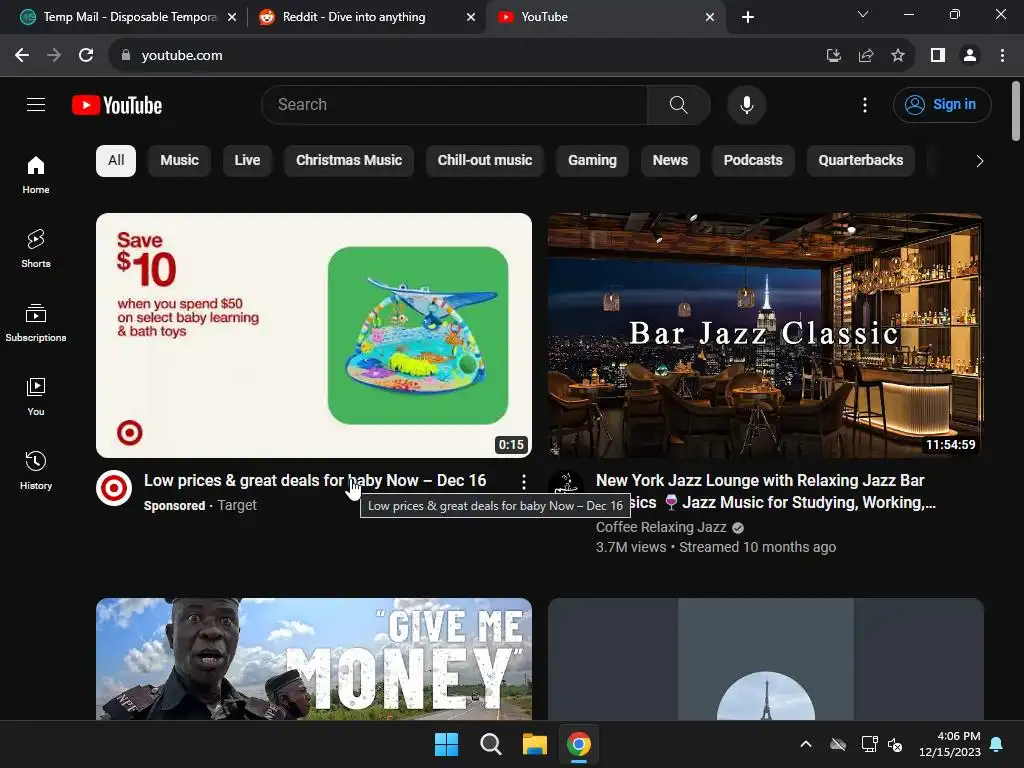Image resolution: width=1024 pixels, height=768 pixels.
Task: Close the Reddit tab
Action: [471, 17]
